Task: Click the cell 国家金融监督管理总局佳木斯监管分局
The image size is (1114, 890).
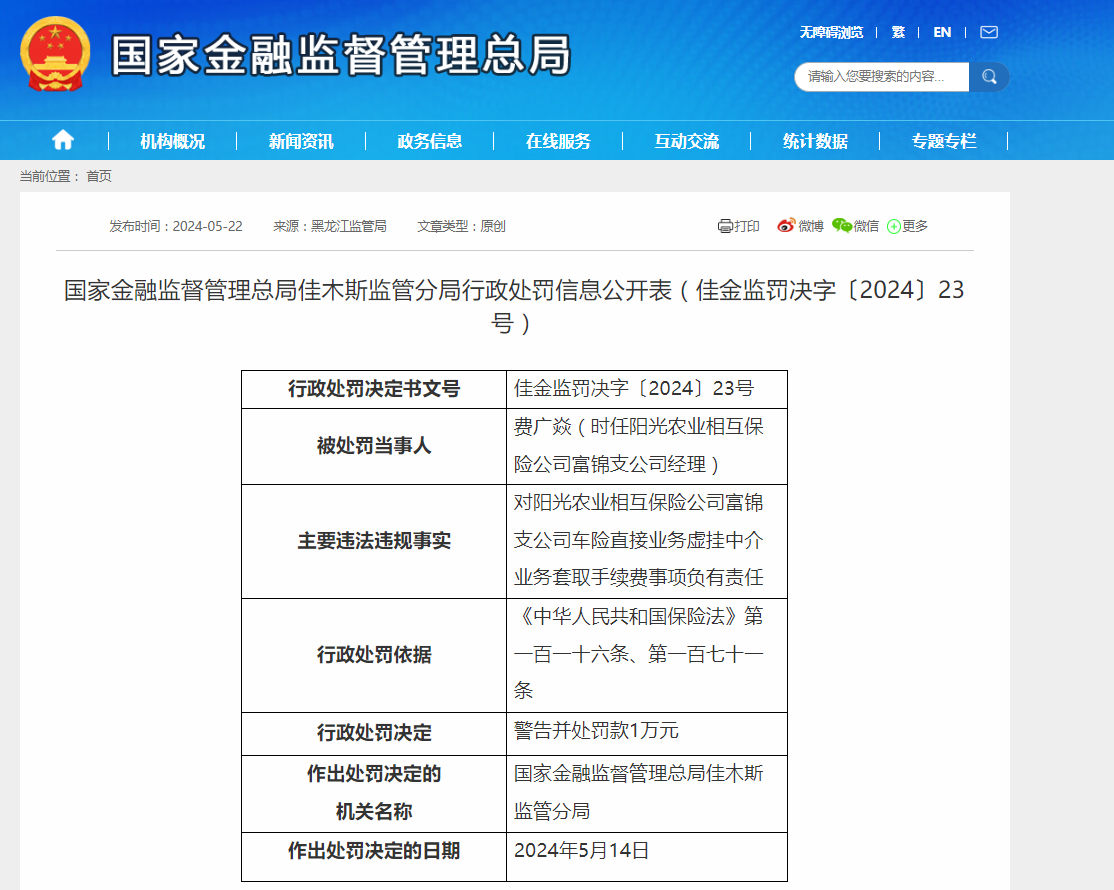Action: tap(647, 793)
